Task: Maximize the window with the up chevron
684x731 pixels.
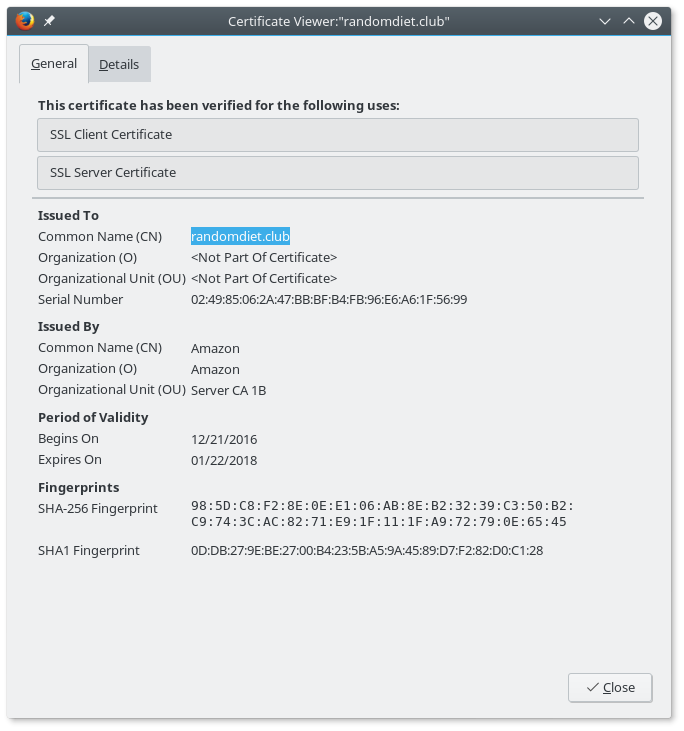Action: pos(629,21)
